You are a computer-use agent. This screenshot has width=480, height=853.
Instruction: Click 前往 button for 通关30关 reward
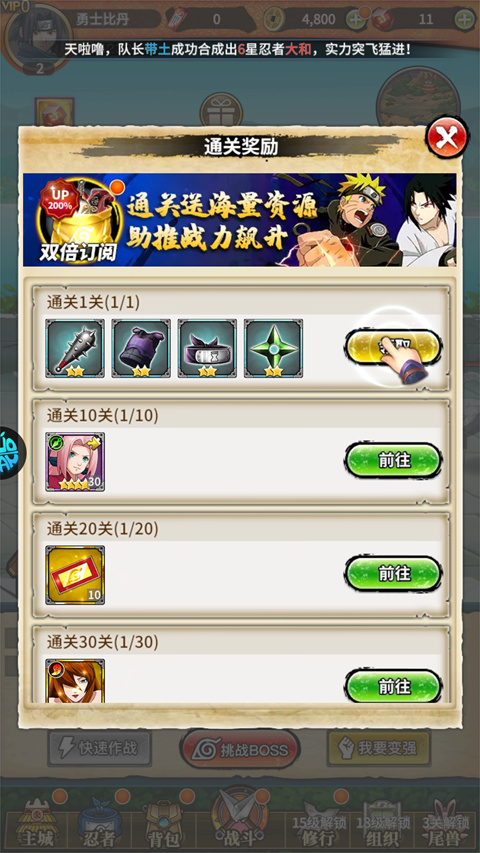click(x=393, y=687)
